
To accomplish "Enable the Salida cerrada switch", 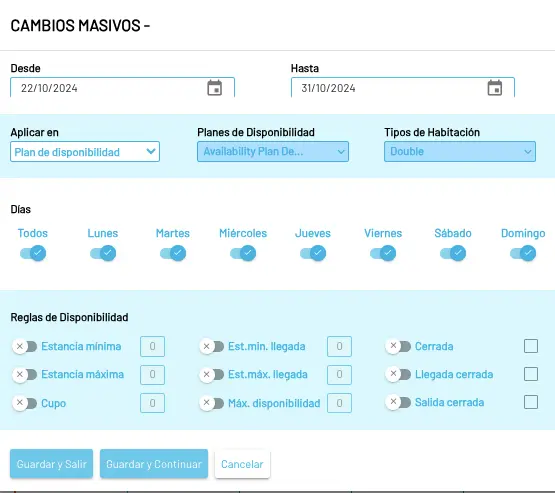I will [398, 402].
